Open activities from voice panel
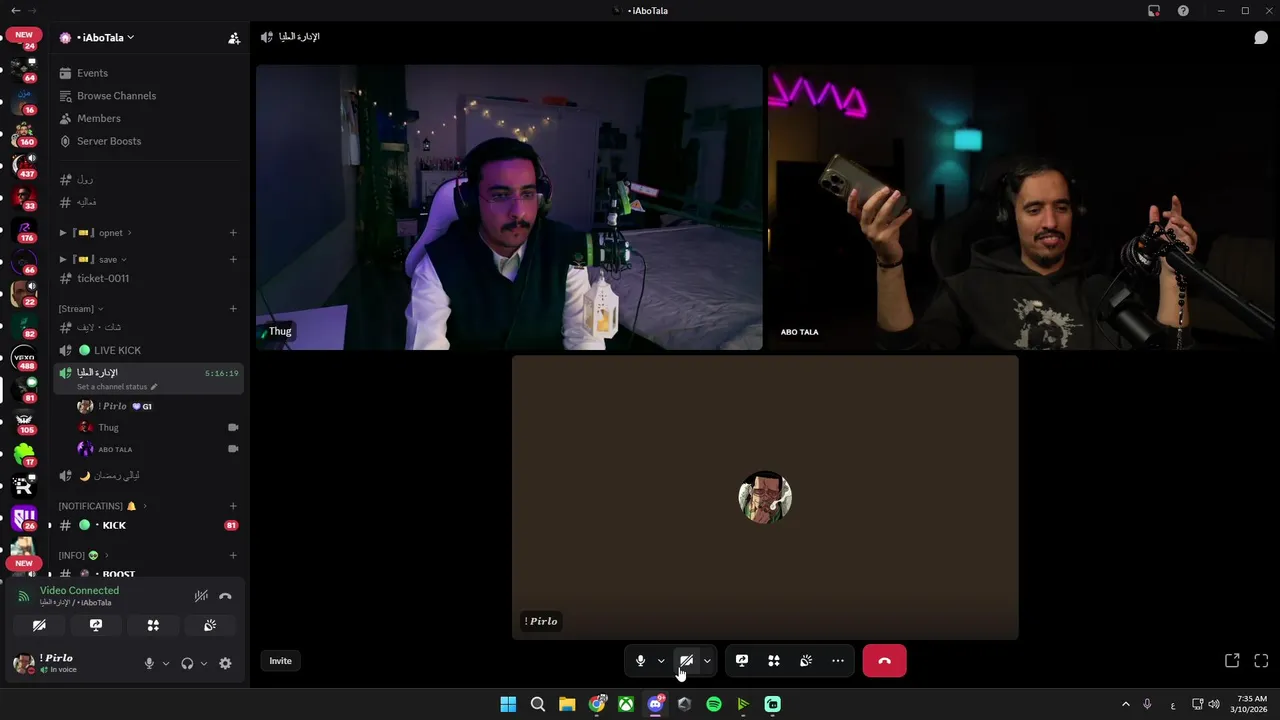Viewport: 1280px width, 720px height. tap(153, 625)
